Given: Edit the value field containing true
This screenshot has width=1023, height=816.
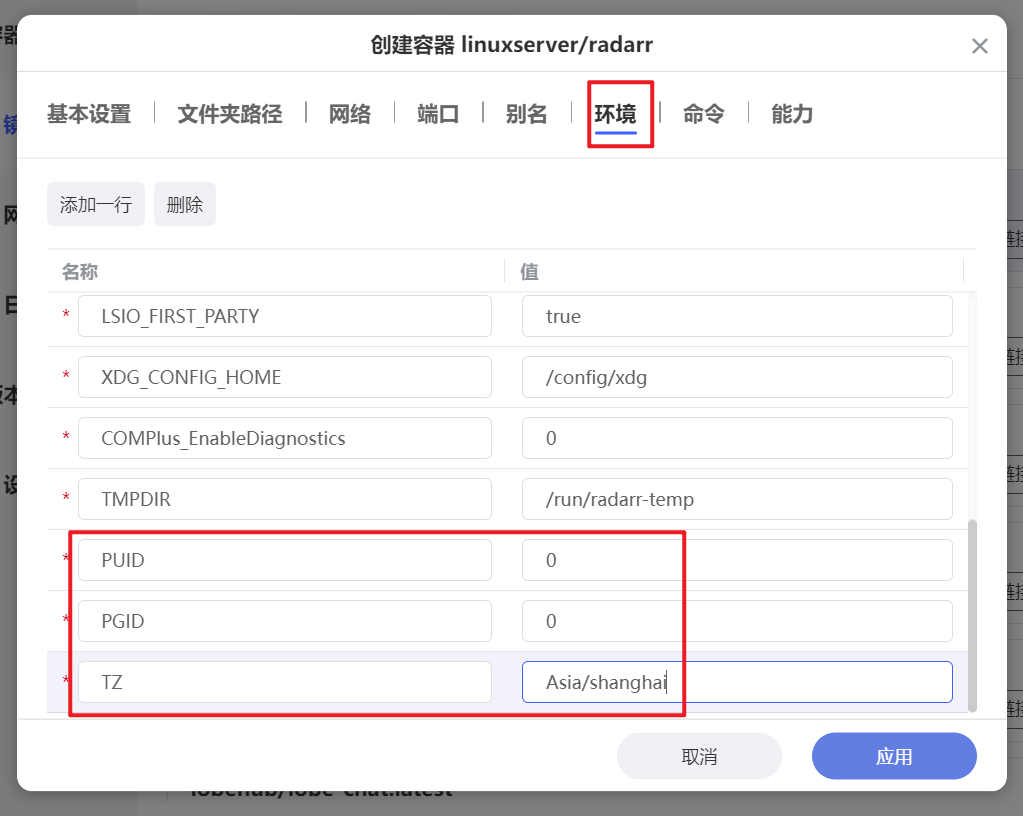Looking at the screenshot, I should 737,316.
